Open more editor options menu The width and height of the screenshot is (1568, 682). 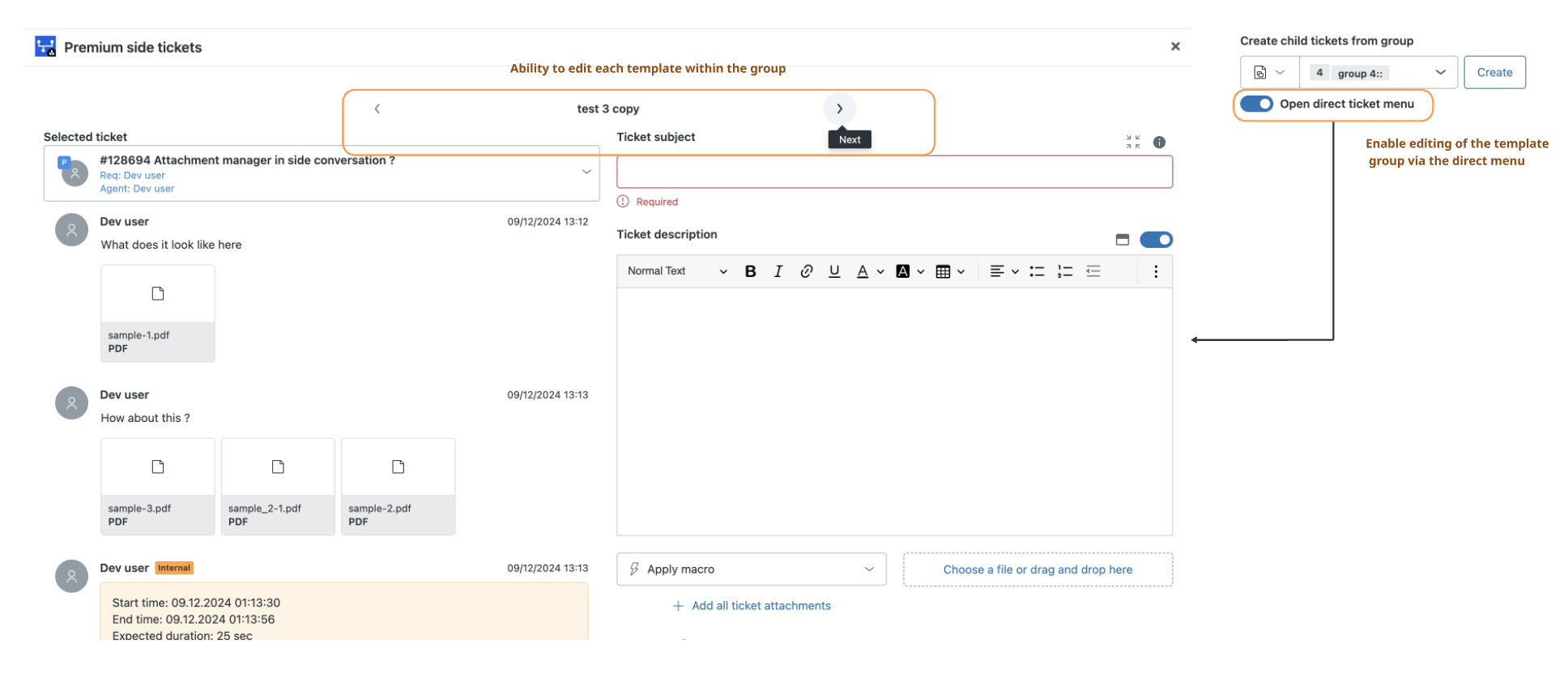1156,271
